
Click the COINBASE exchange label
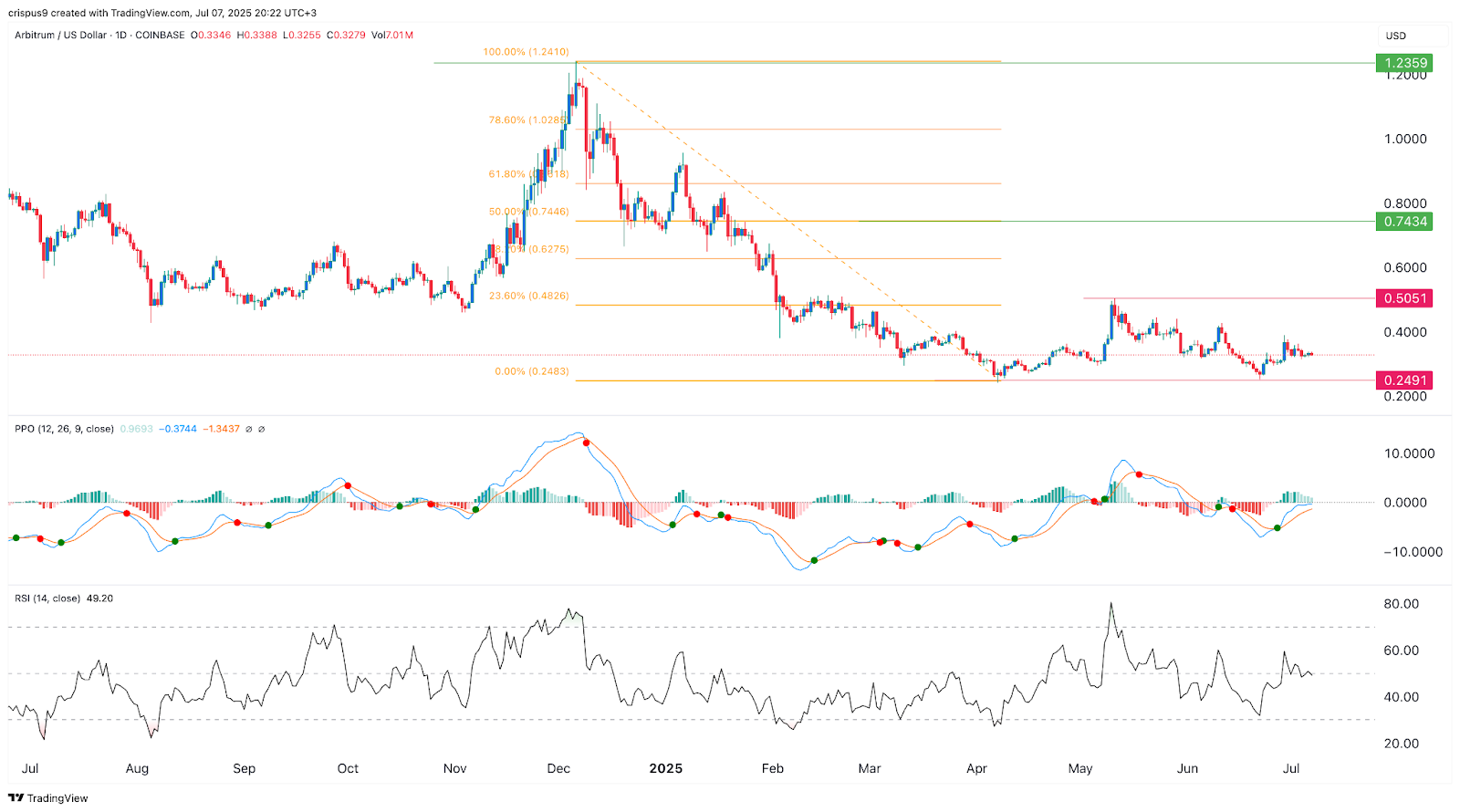point(160,36)
